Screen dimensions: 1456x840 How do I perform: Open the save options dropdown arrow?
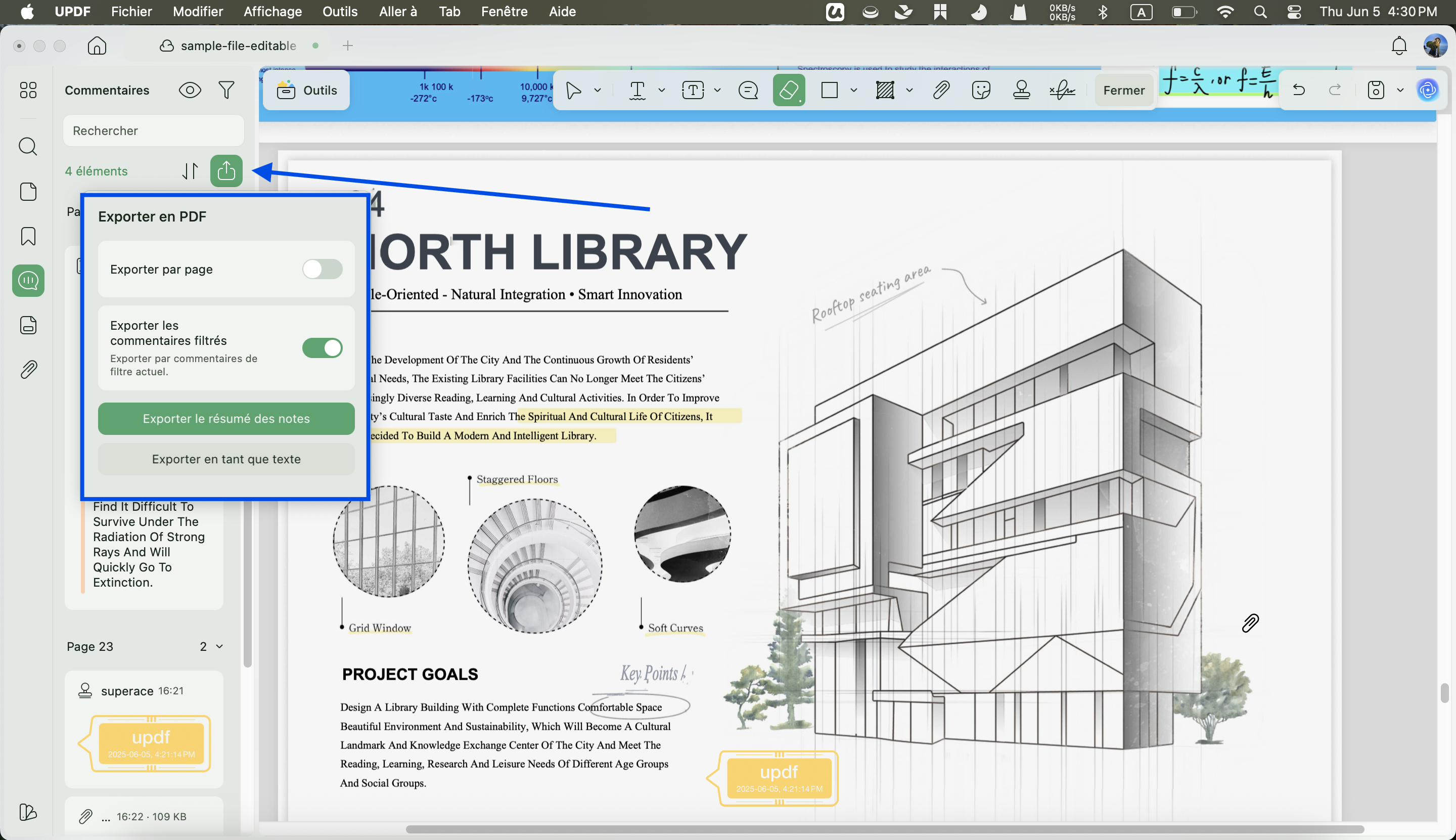[x=1400, y=90]
